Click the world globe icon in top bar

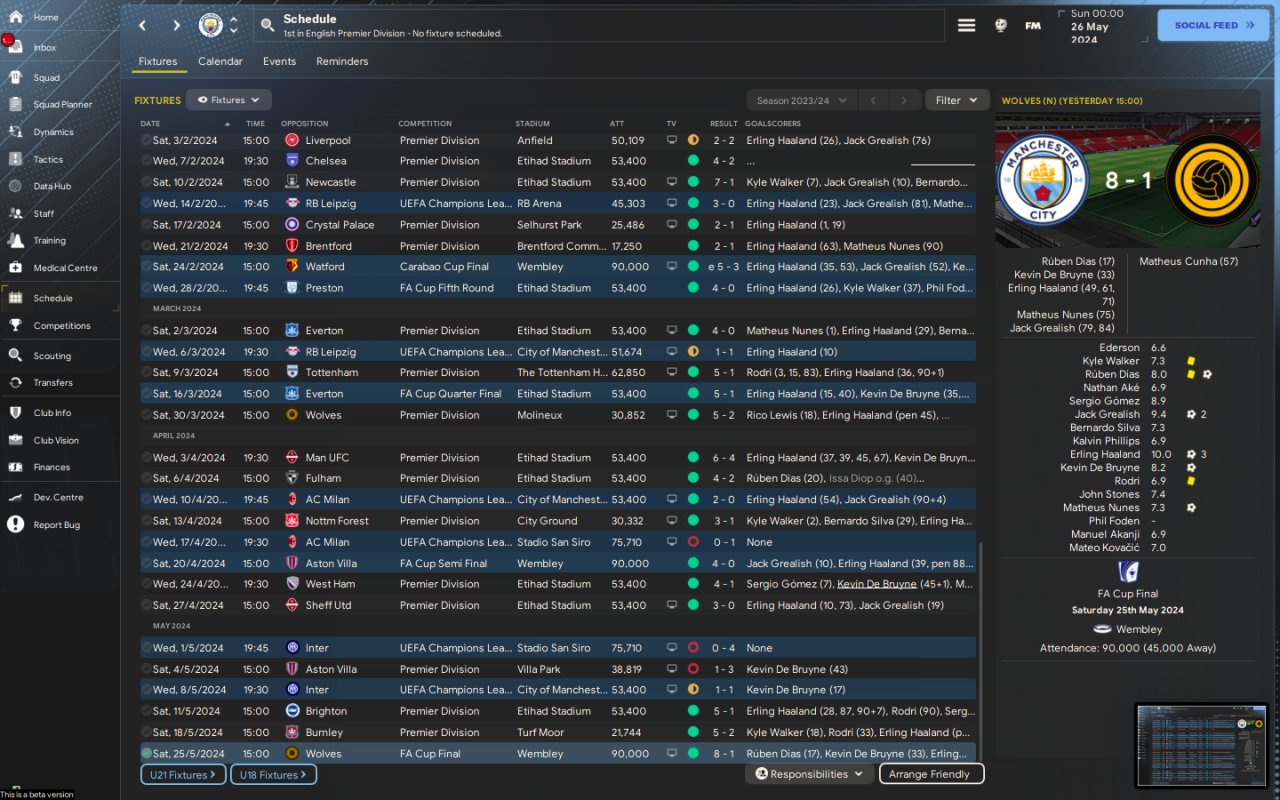(1001, 25)
